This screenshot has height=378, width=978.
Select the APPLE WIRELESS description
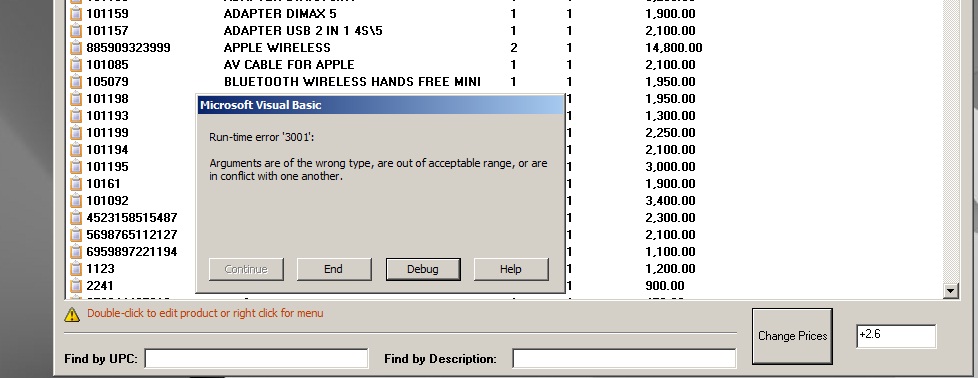277,47
